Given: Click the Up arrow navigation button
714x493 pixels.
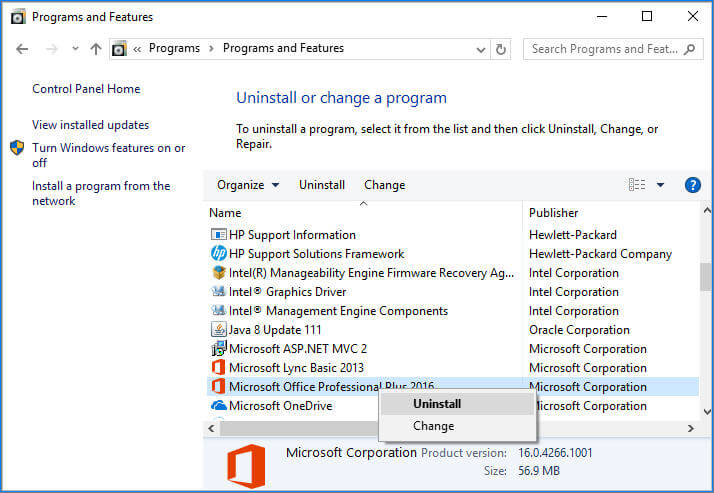Looking at the screenshot, I should [x=96, y=48].
